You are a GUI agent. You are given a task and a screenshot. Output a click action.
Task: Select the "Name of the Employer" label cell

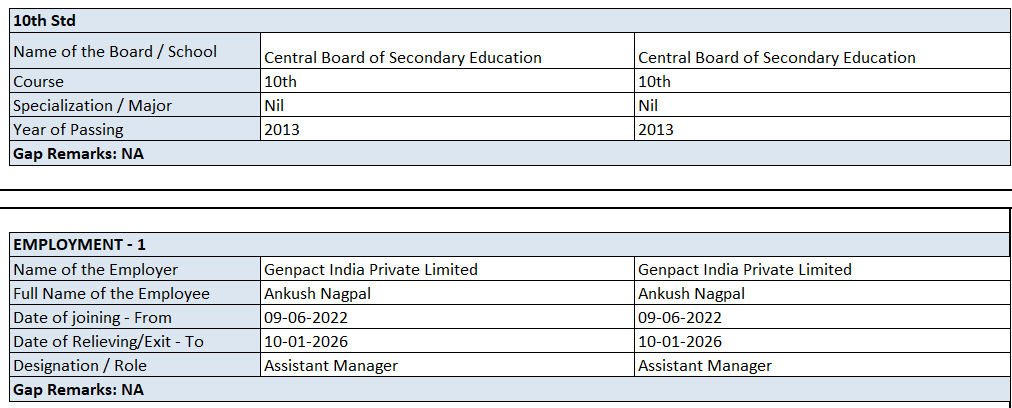click(95, 270)
